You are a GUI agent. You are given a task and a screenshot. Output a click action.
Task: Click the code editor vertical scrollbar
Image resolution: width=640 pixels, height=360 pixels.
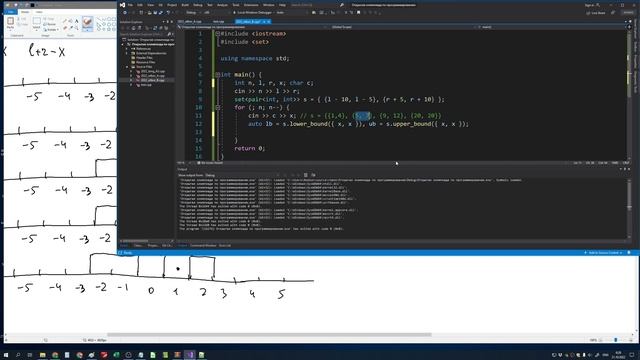(629, 96)
